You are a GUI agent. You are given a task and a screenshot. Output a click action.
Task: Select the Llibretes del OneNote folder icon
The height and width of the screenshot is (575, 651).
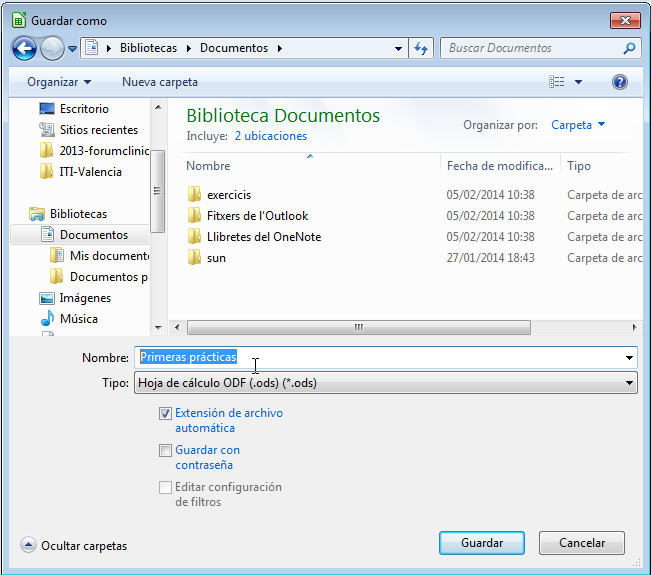tap(194, 237)
